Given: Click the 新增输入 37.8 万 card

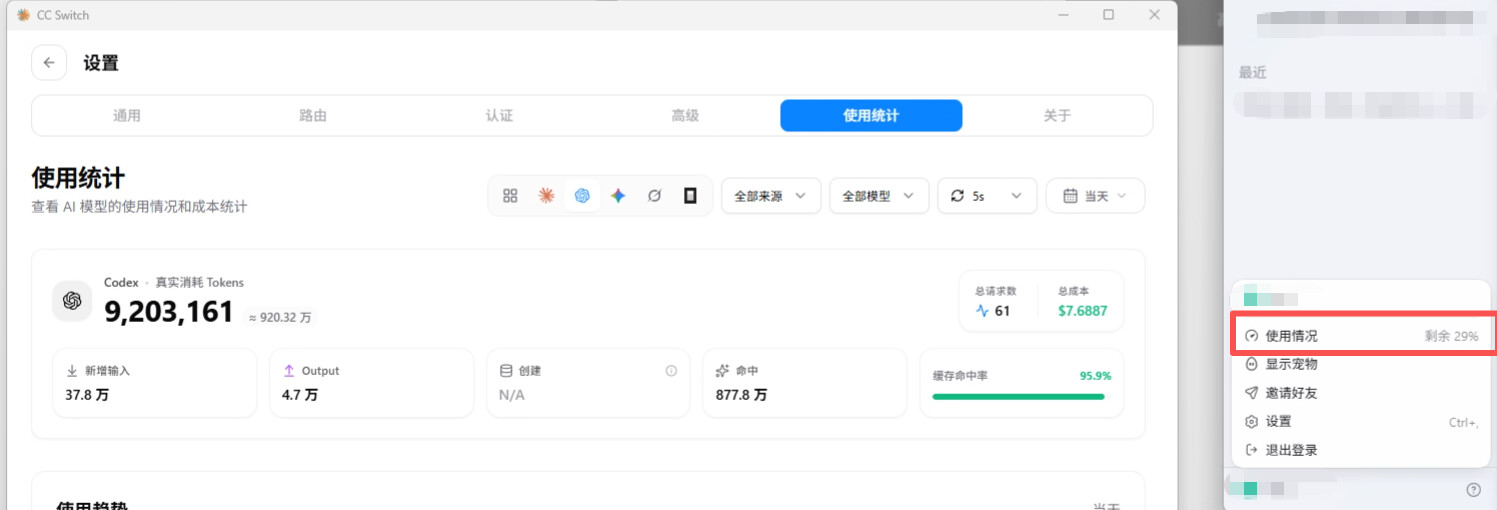Looking at the screenshot, I should (x=153, y=383).
